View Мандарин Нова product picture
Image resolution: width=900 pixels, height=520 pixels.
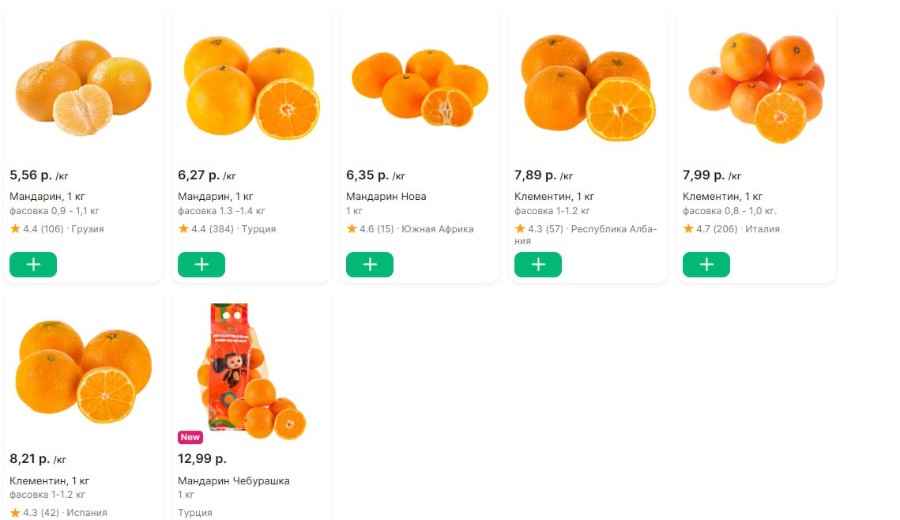420,88
